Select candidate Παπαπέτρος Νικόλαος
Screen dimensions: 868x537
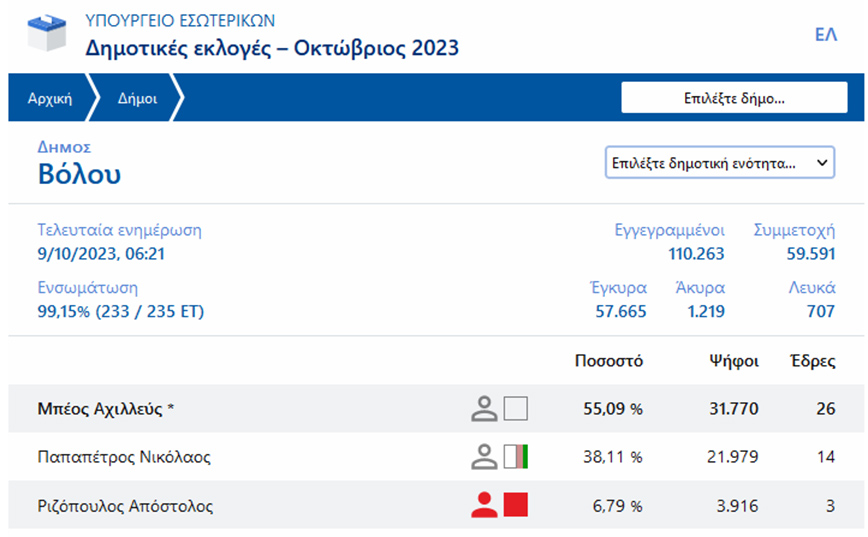tap(125, 457)
